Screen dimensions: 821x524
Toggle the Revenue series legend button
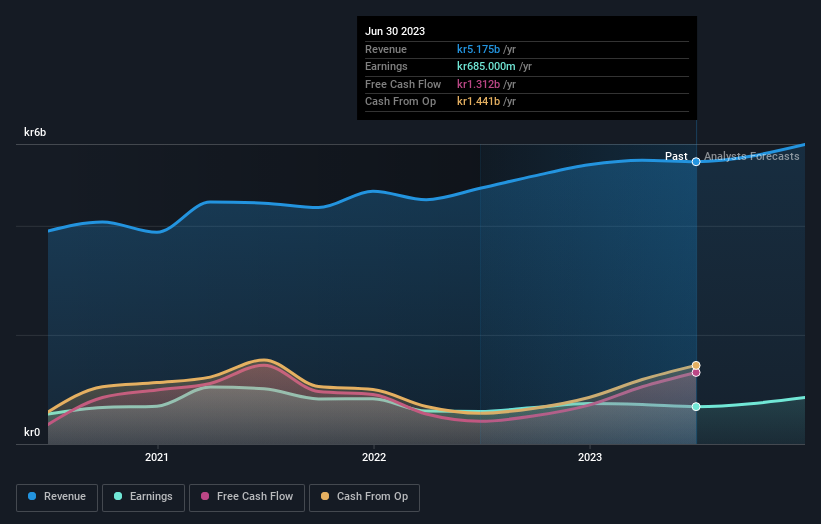tap(57, 497)
